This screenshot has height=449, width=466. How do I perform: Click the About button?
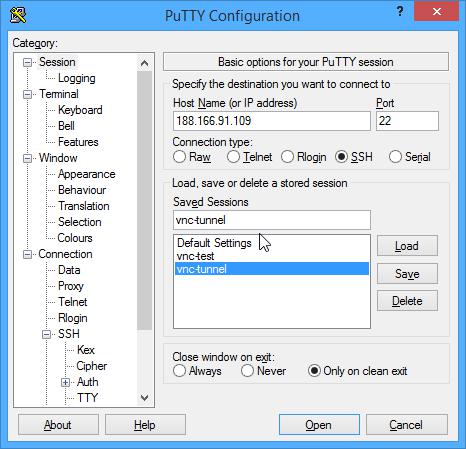point(58,425)
